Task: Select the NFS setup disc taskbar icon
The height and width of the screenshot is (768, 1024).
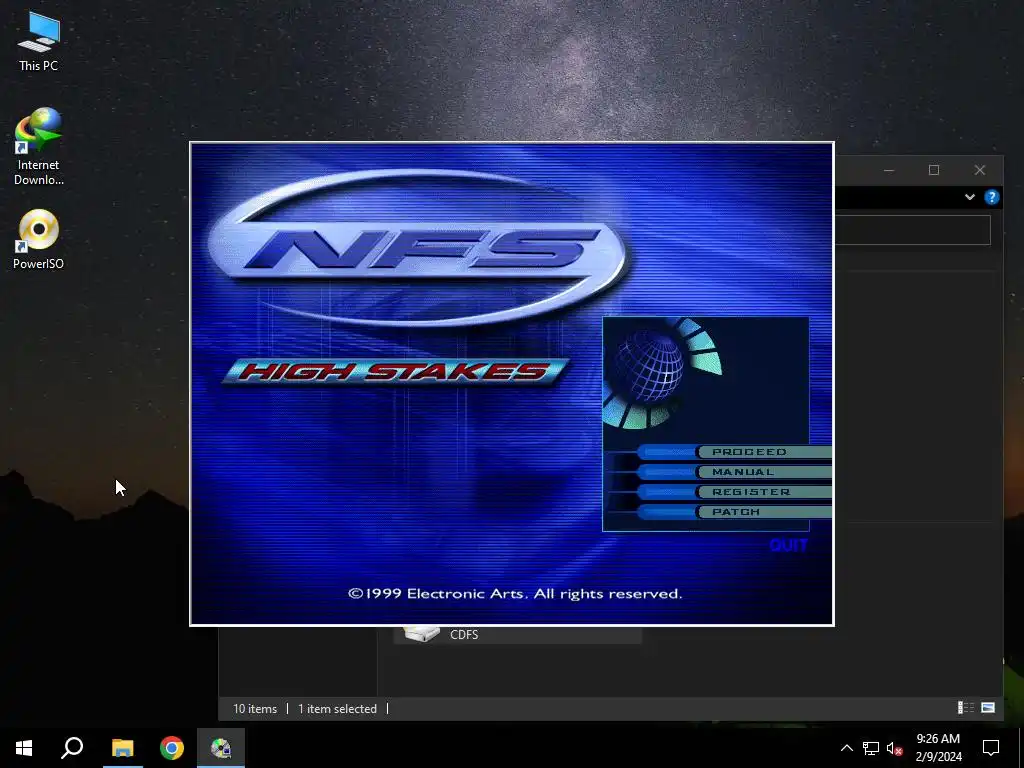Action: (221, 748)
